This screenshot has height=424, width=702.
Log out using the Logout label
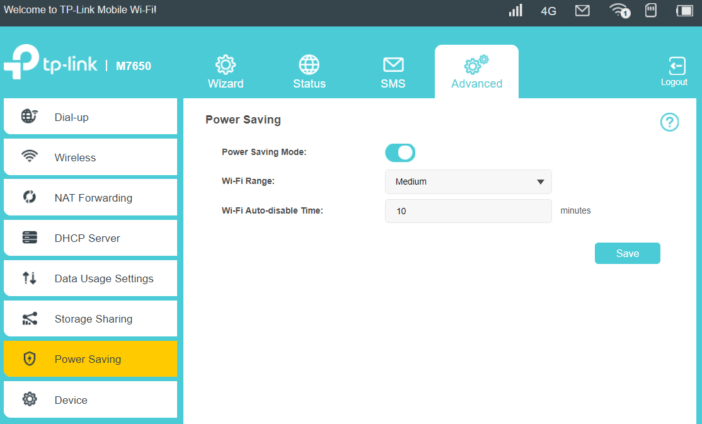pos(674,82)
